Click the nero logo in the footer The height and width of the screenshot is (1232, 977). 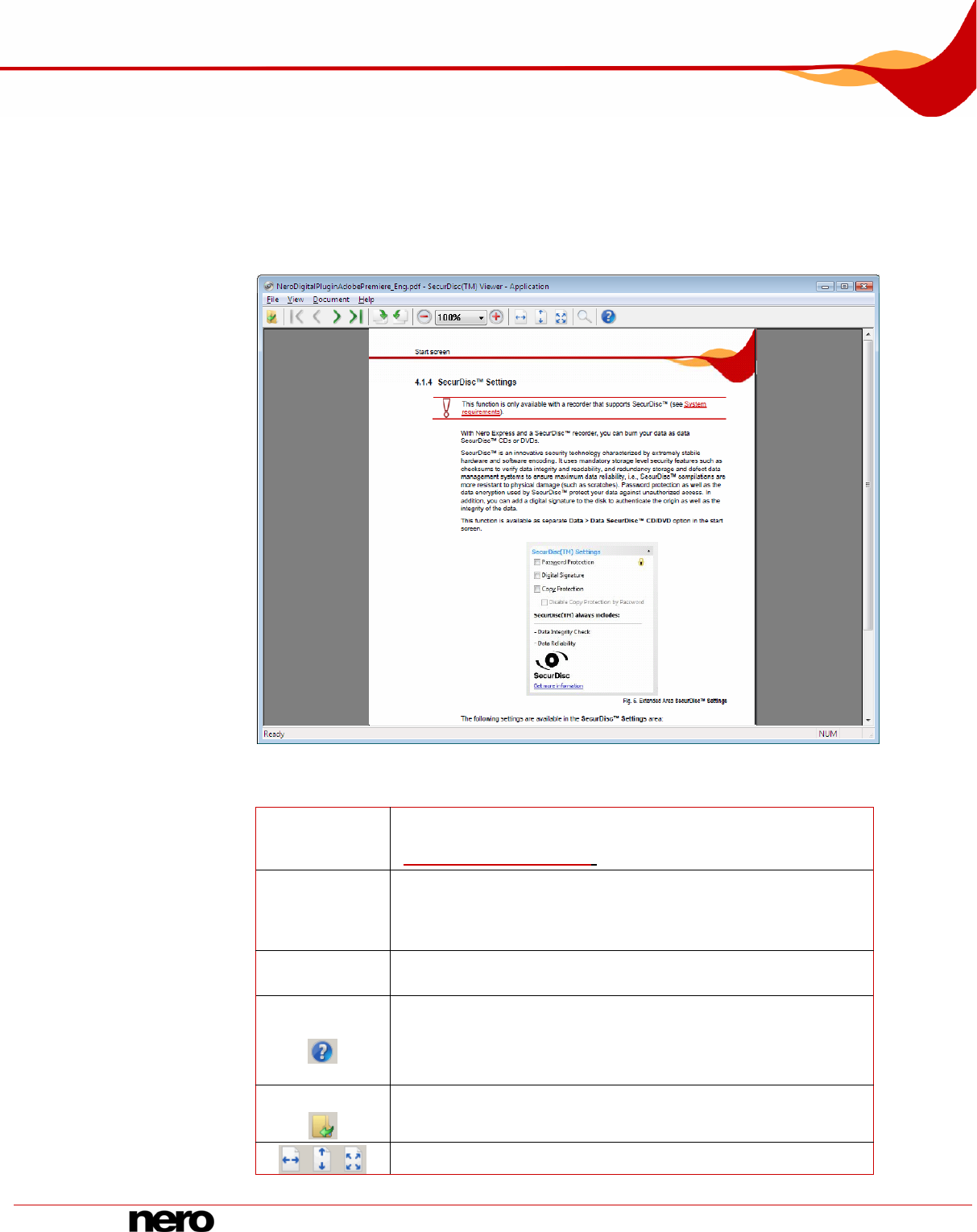(172, 1221)
